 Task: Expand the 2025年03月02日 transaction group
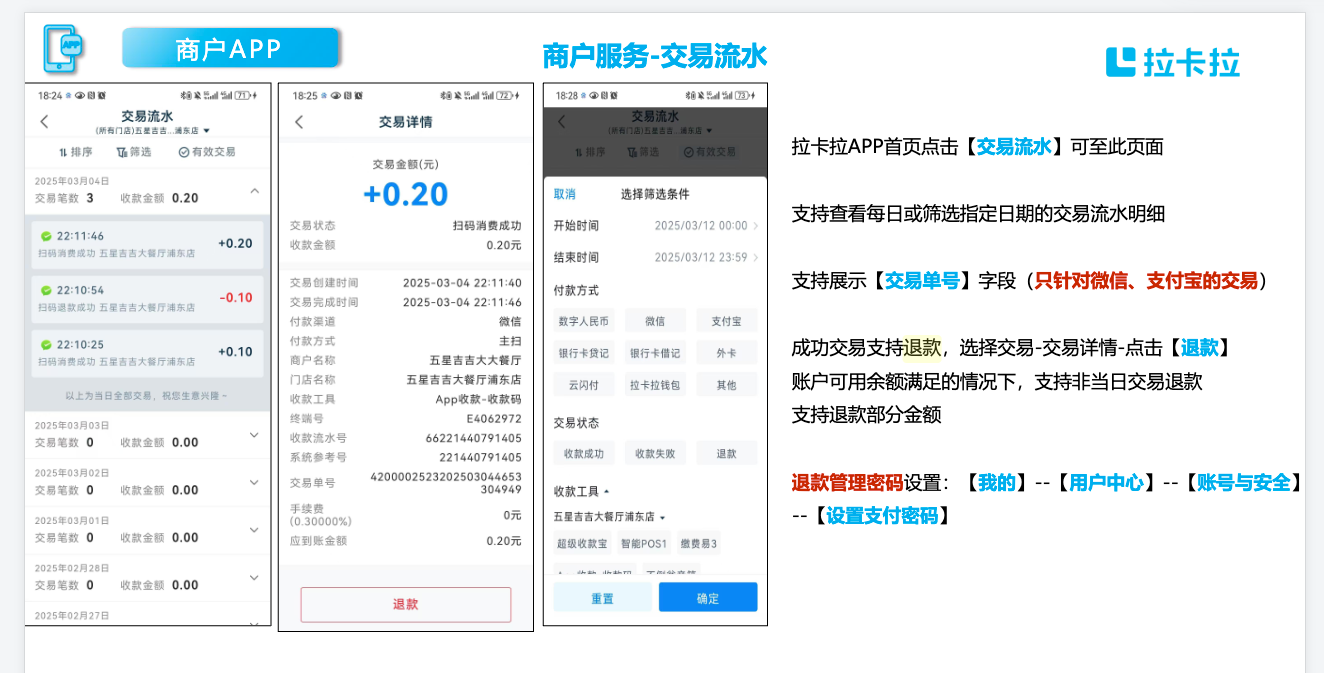(x=254, y=482)
